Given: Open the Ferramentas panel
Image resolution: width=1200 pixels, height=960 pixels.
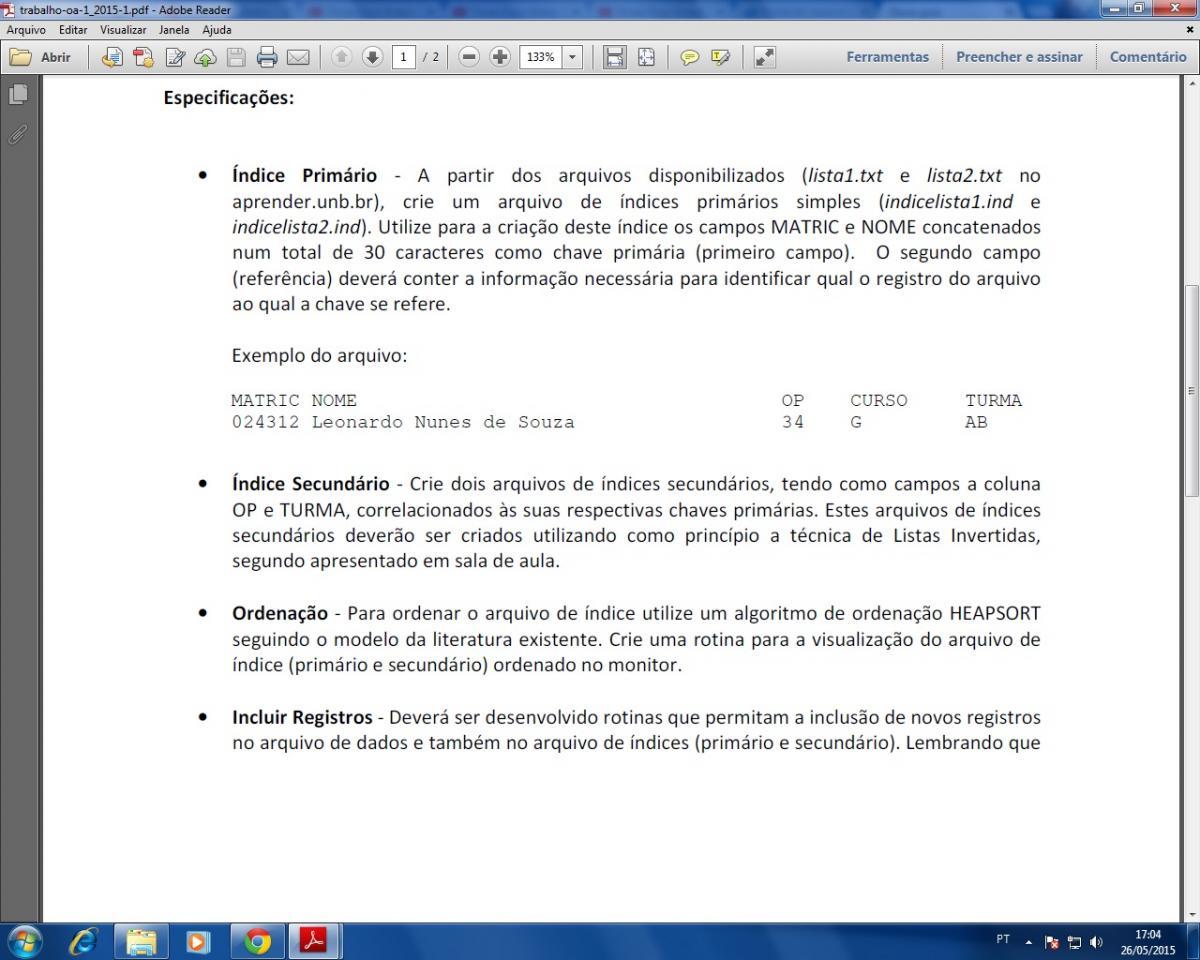Looking at the screenshot, I should [887, 57].
